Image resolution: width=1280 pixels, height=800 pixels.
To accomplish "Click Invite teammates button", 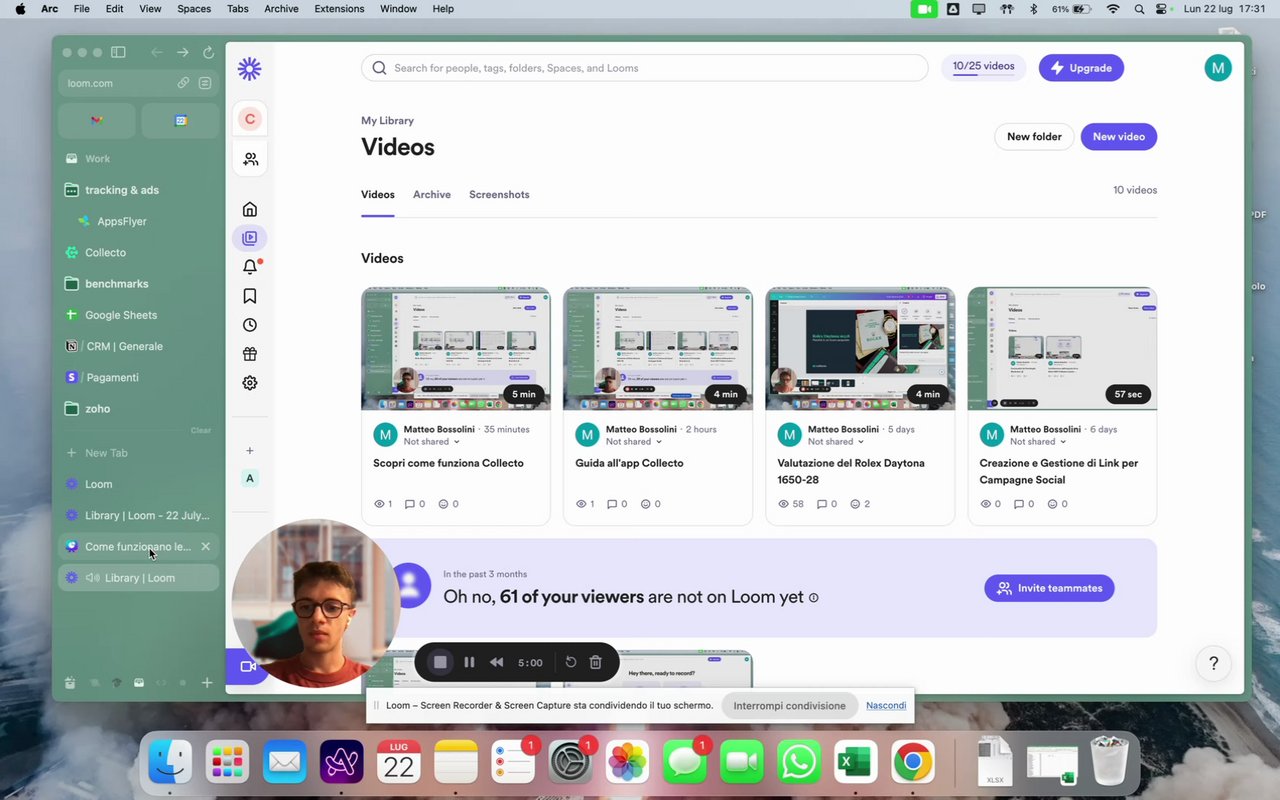I will pos(1049,588).
